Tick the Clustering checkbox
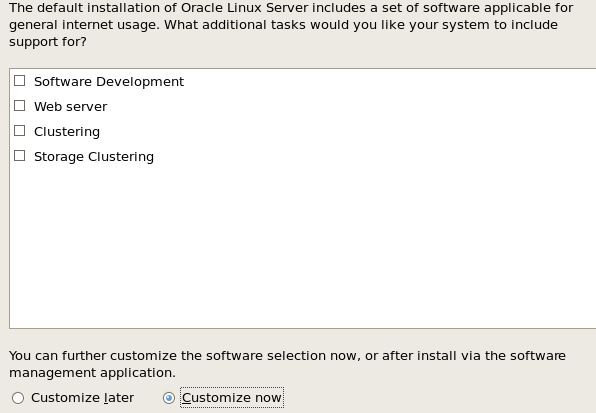596x413 pixels. point(19,131)
